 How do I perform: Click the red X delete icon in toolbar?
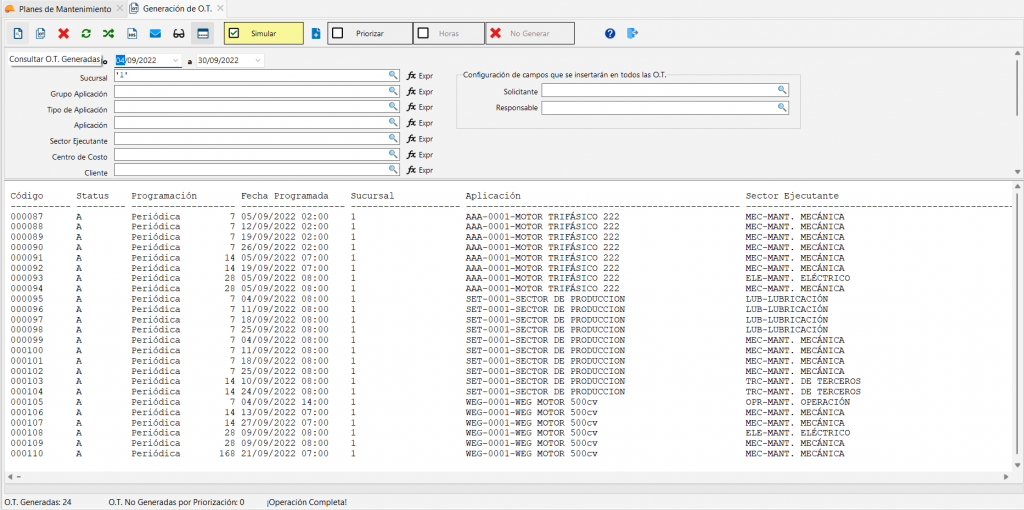[x=64, y=33]
